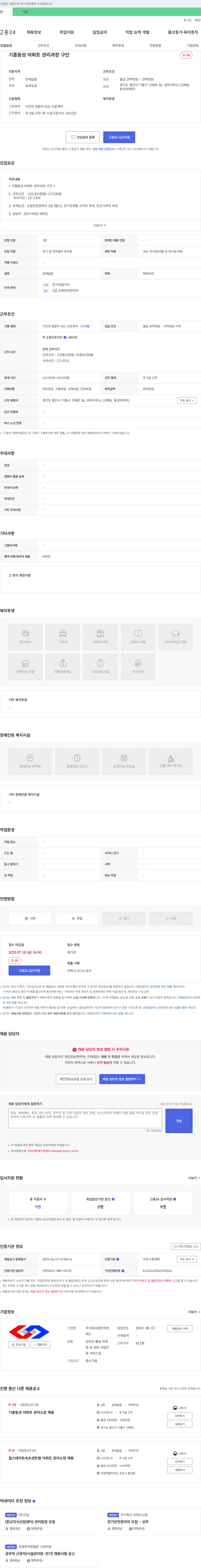Expand 더보기 in the 모집요강 section

pyautogui.click(x=100, y=225)
